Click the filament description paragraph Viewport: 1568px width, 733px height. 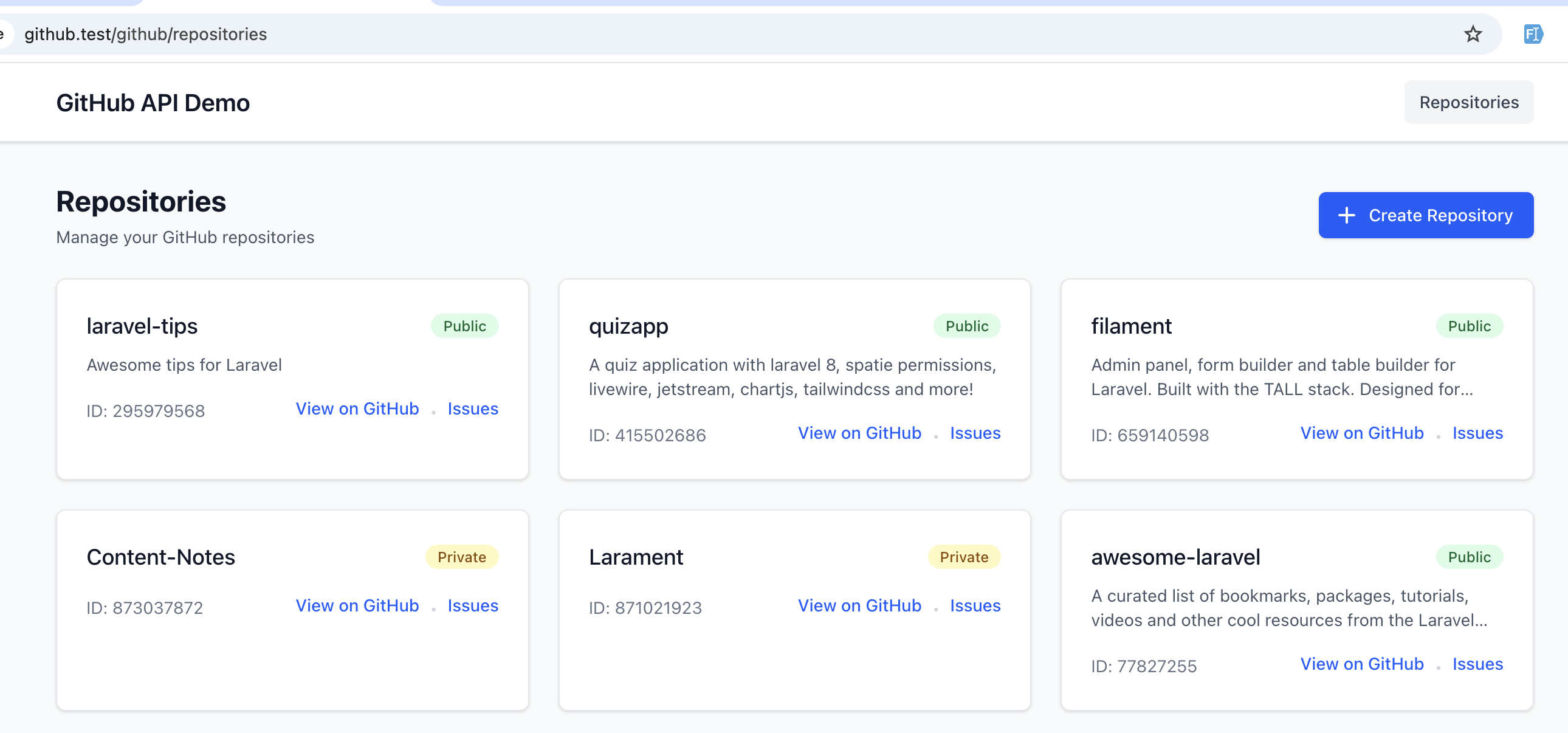tap(1282, 377)
